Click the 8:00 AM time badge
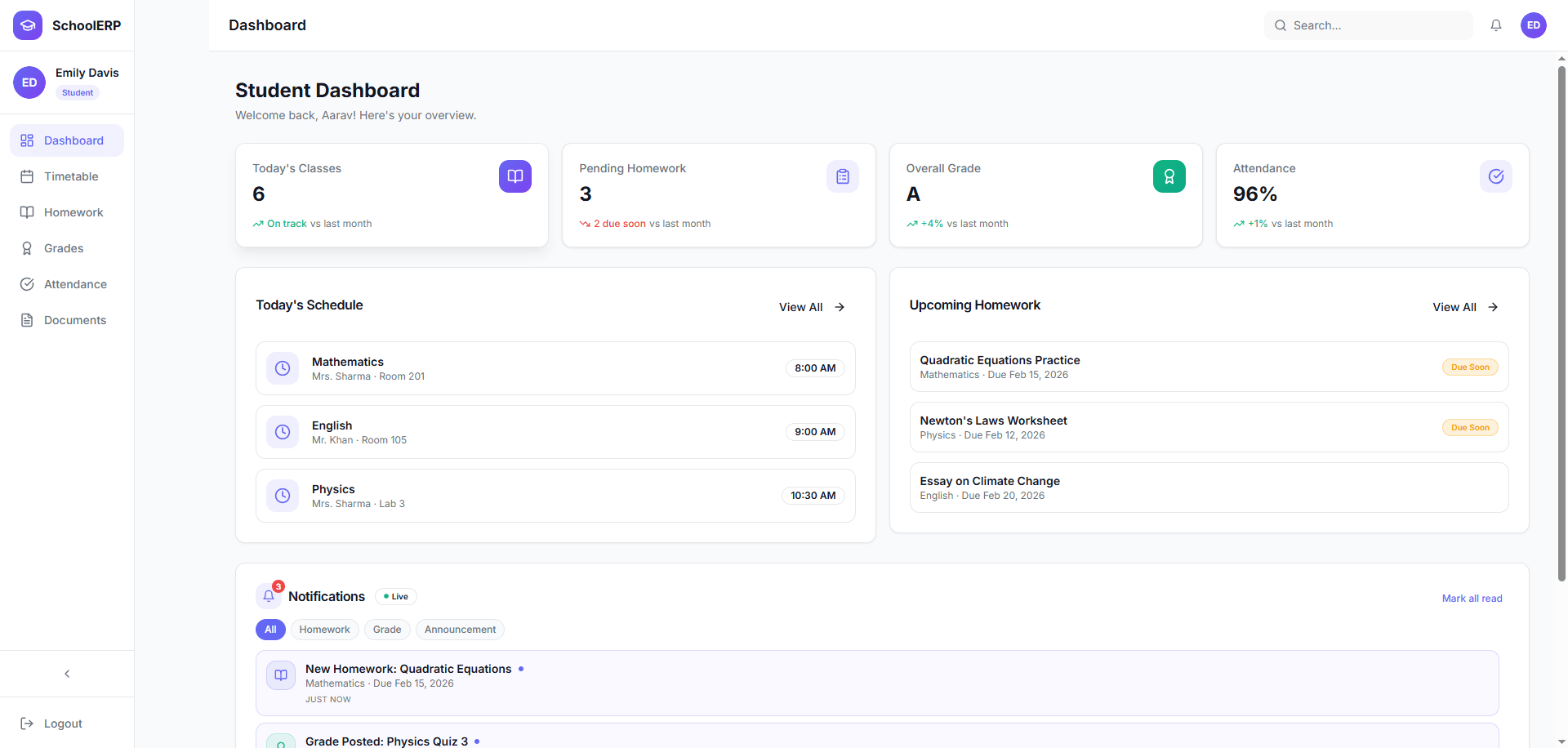Screen dimensions: 1568x748 coord(815,368)
